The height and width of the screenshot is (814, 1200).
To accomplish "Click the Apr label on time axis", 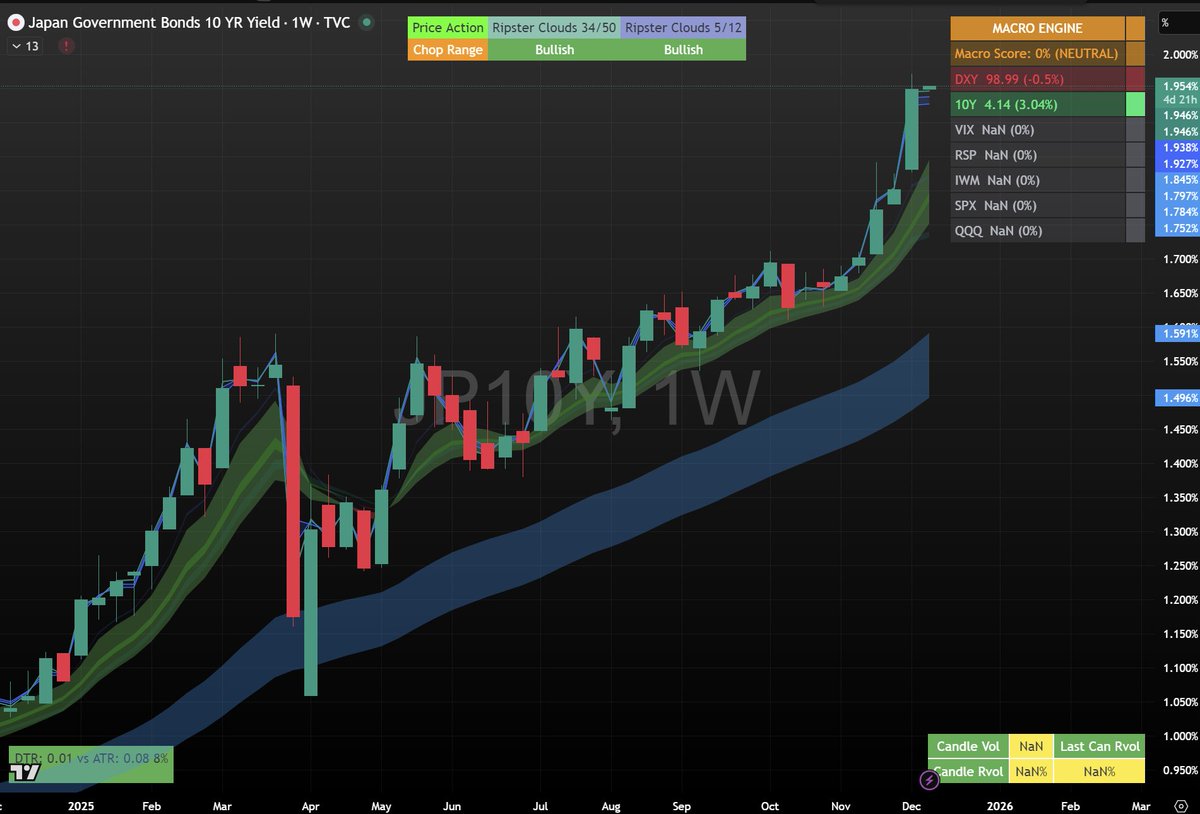I will point(309,804).
